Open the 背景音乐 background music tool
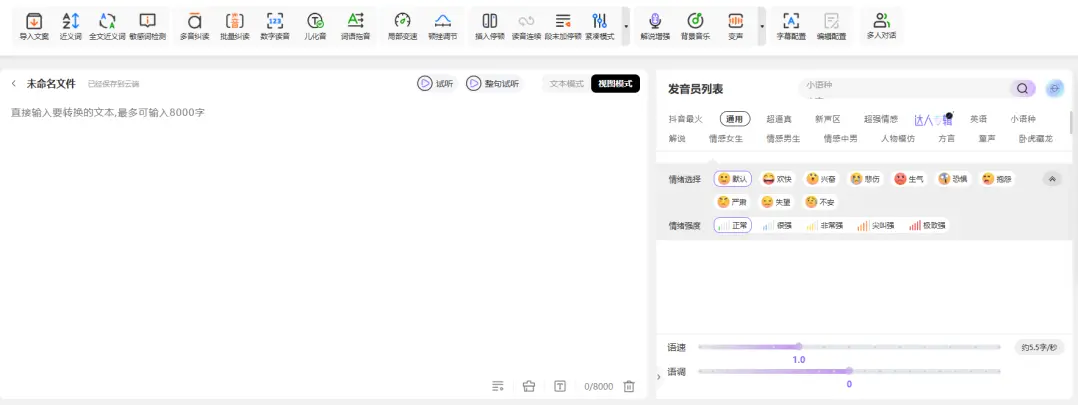Screen dimensions: 1078x405 coord(695,25)
